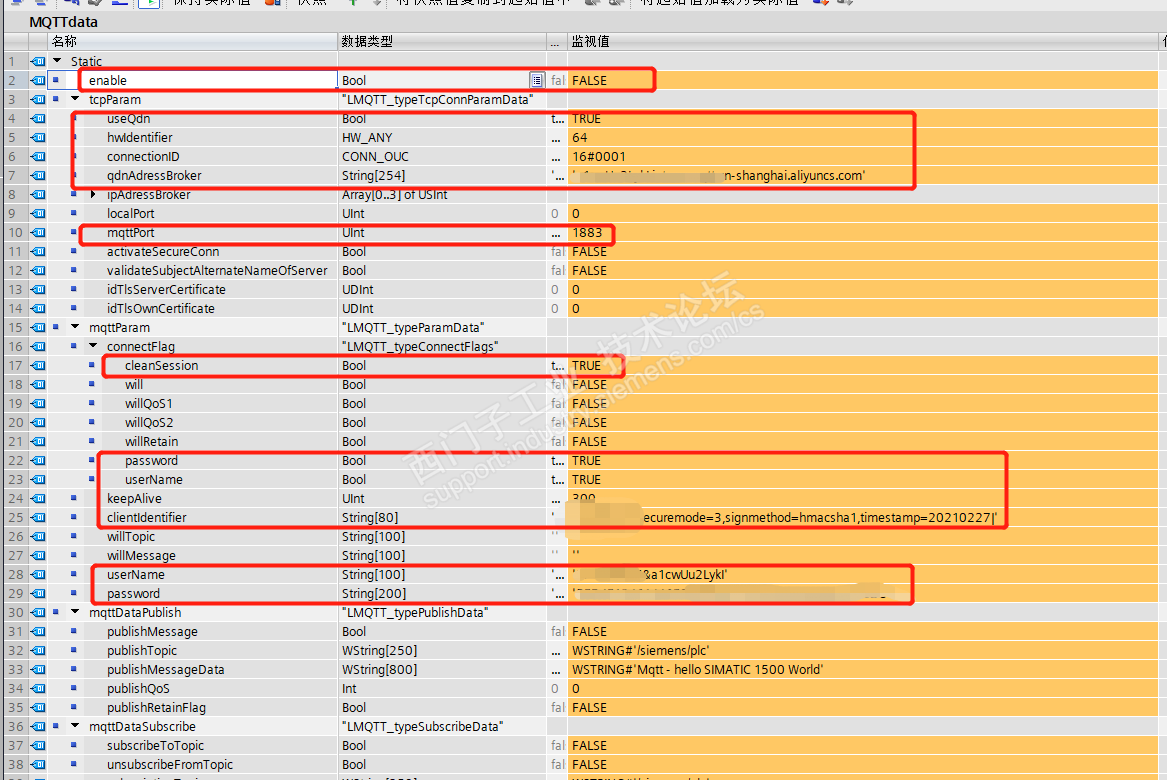1167x780 pixels.
Task: Select the publishMessageData variable name
Action: 165,669
